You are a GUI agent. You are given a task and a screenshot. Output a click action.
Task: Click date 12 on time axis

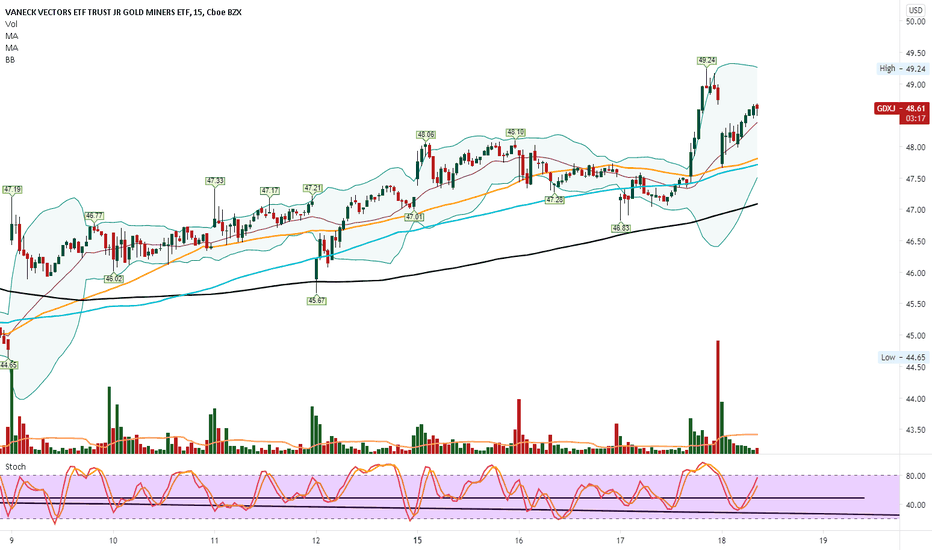click(x=316, y=540)
